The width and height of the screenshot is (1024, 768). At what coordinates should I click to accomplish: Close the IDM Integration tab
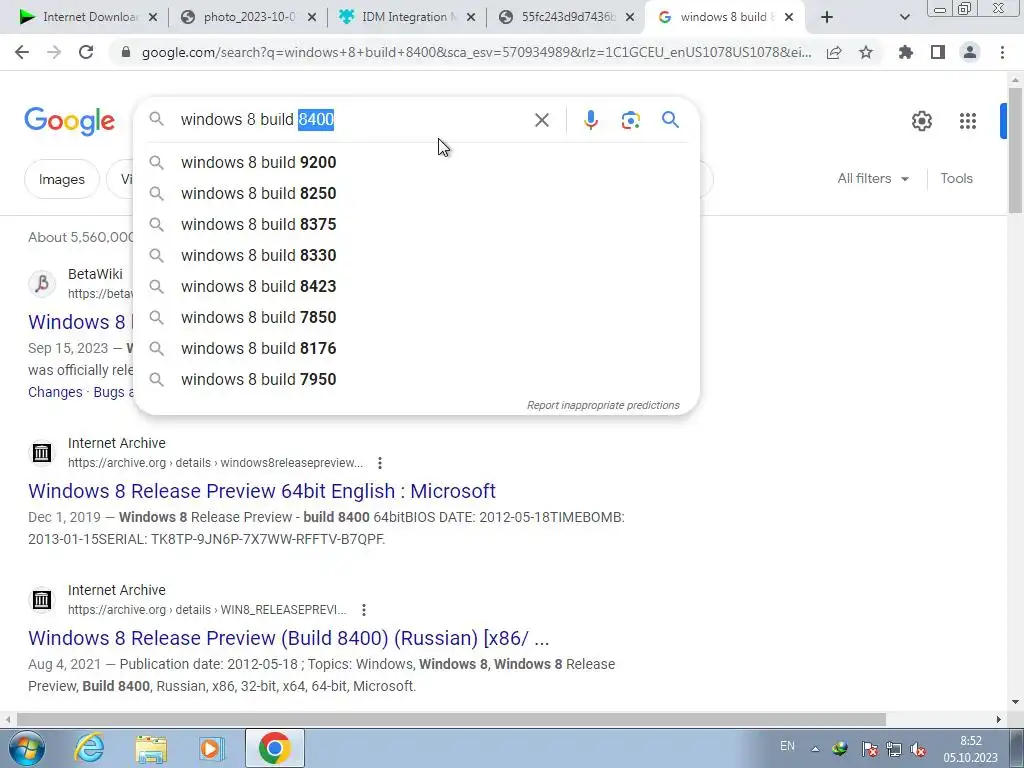[x=471, y=18]
